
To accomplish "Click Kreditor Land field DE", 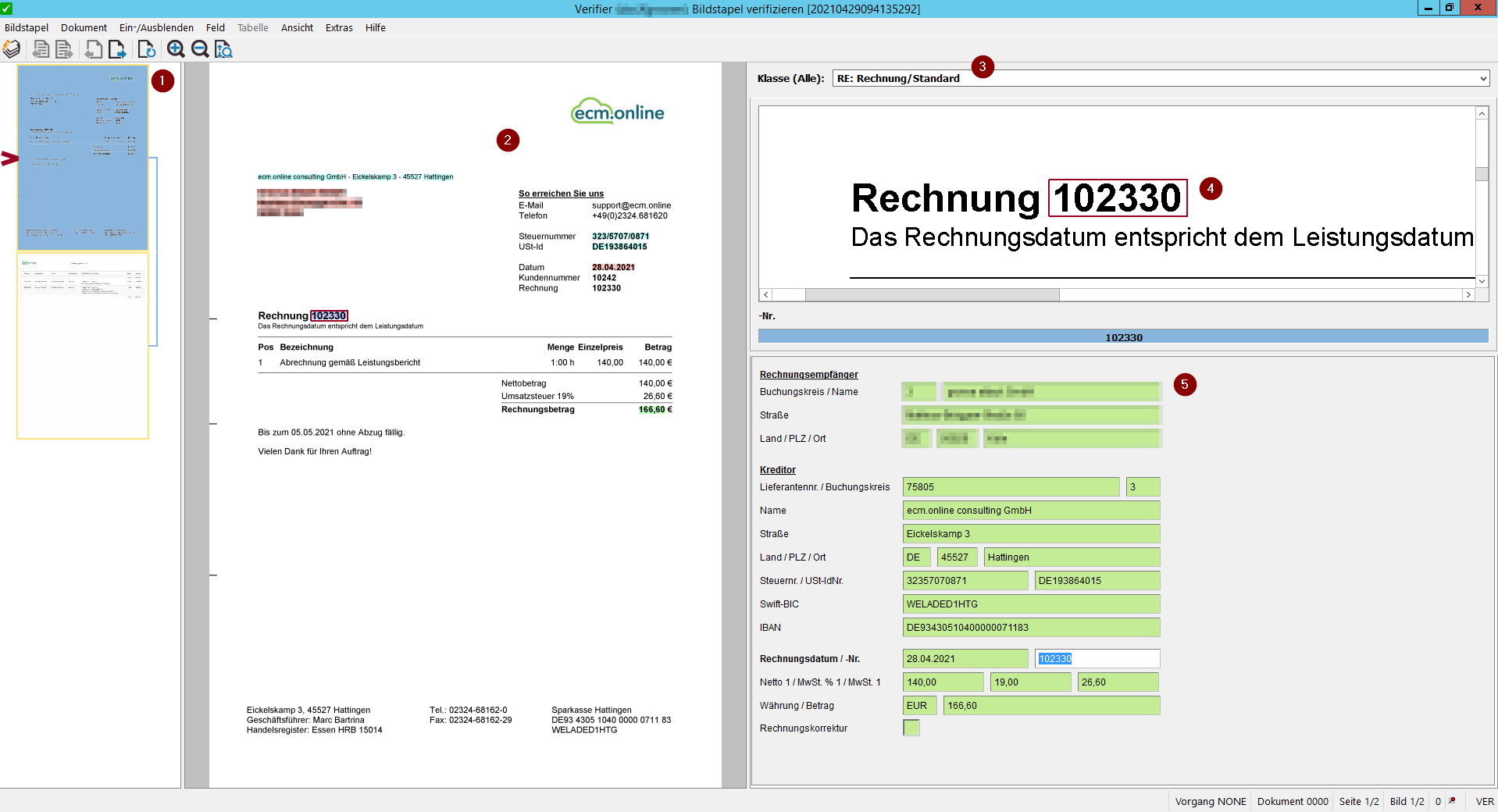I will pos(916,557).
